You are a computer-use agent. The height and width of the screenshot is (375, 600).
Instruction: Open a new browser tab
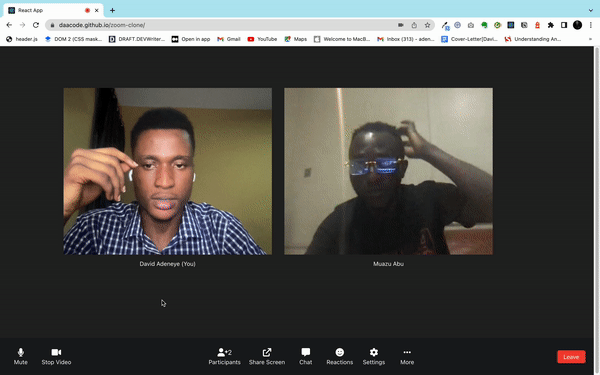coord(112,10)
